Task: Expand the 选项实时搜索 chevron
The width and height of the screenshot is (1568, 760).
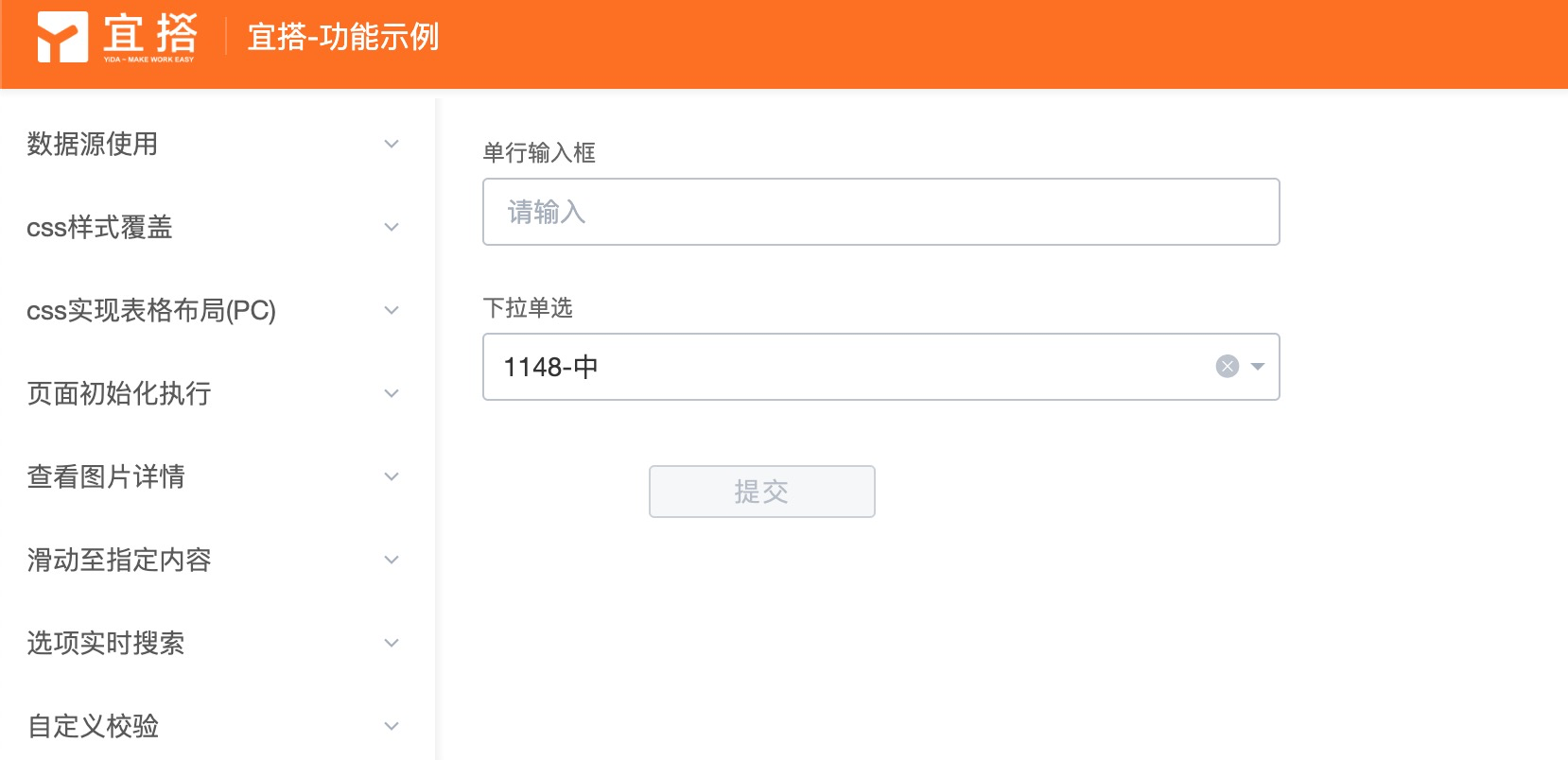Action: 392,643
